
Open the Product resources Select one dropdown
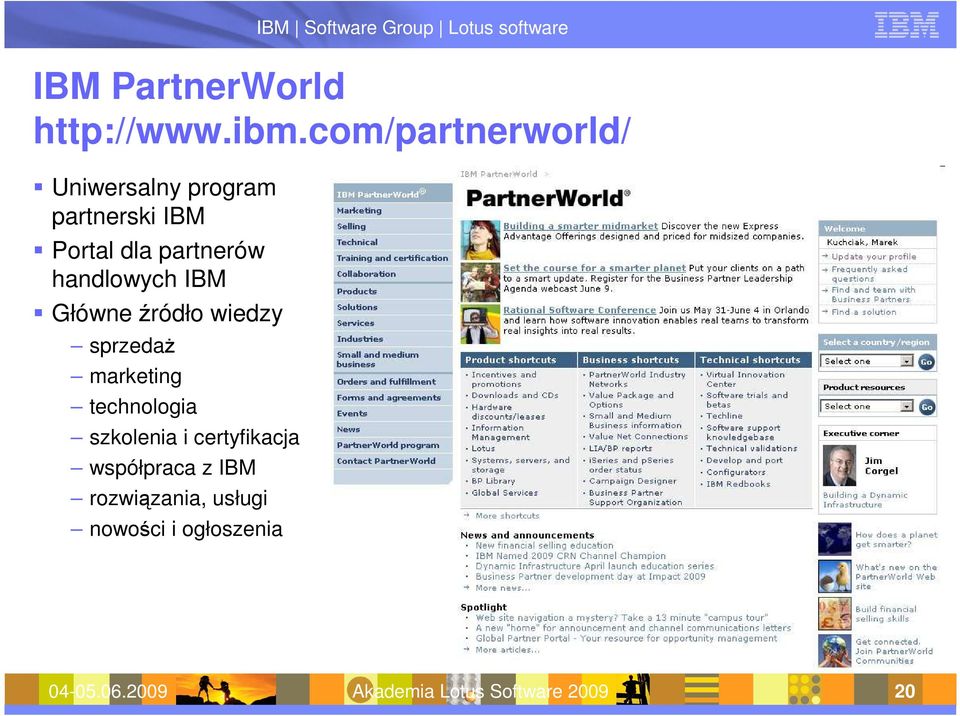point(867,406)
